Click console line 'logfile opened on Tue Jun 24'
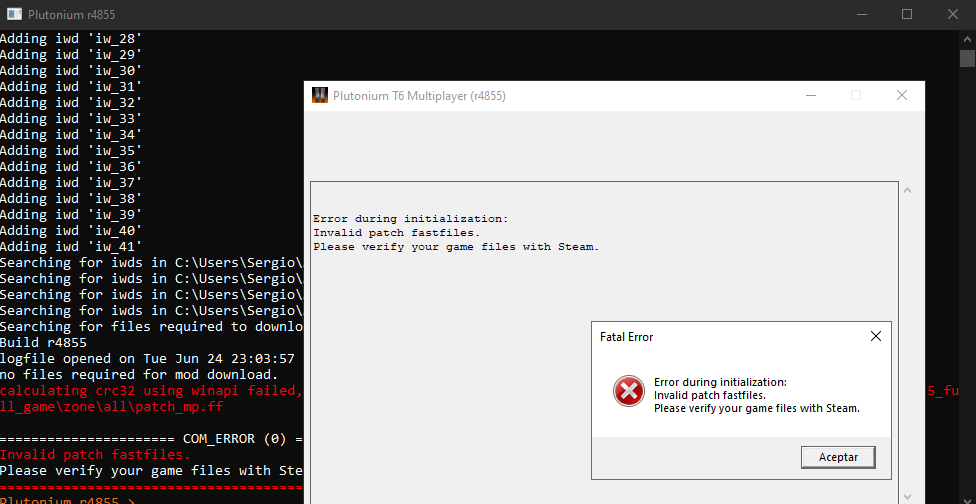 click(147, 358)
